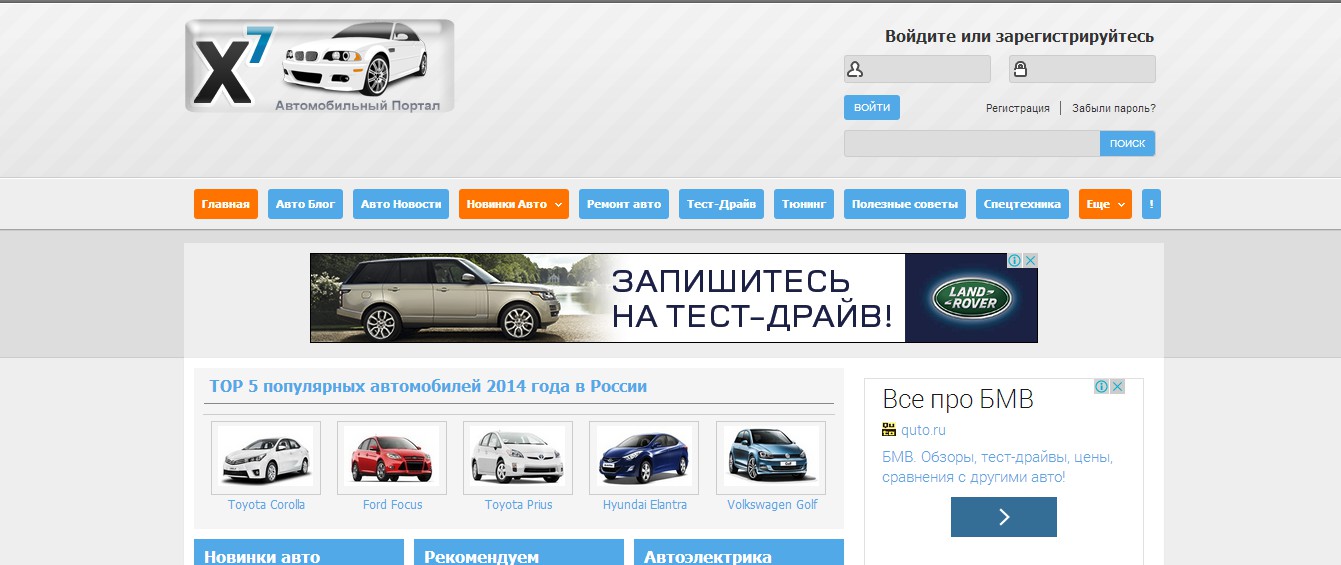Open the Забыли пароль? link
Image resolution: width=1341 pixels, height=565 pixels.
tap(1114, 108)
